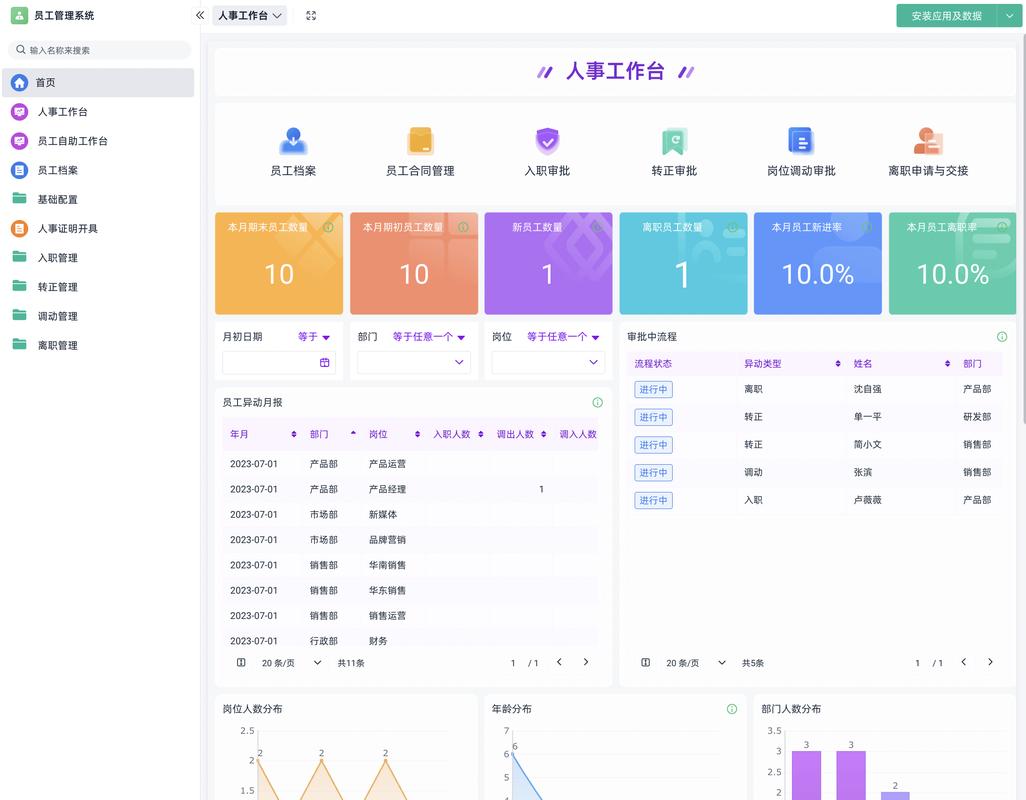Open 等于任意一个 operator dropdown for 部门
Viewport: 1026px width, 800px height.
pyautogui.click(x=429, y=336)
